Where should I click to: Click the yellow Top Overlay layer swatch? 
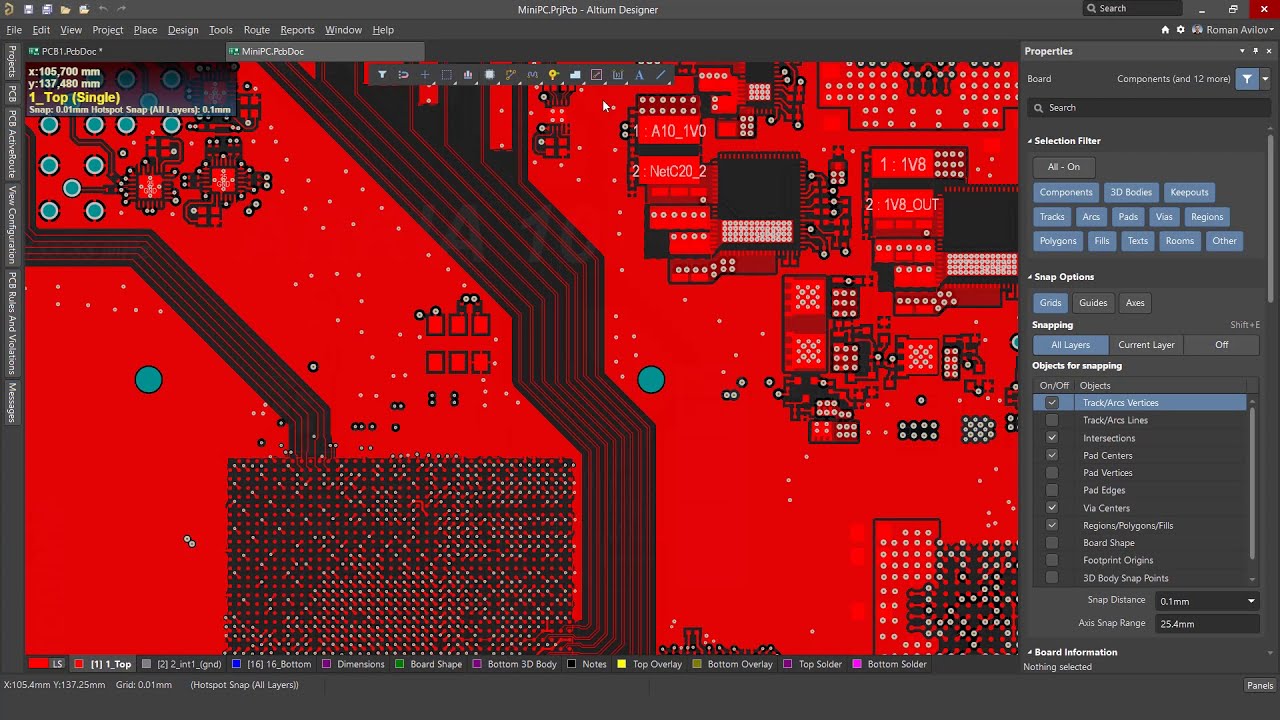click(622, 664)
